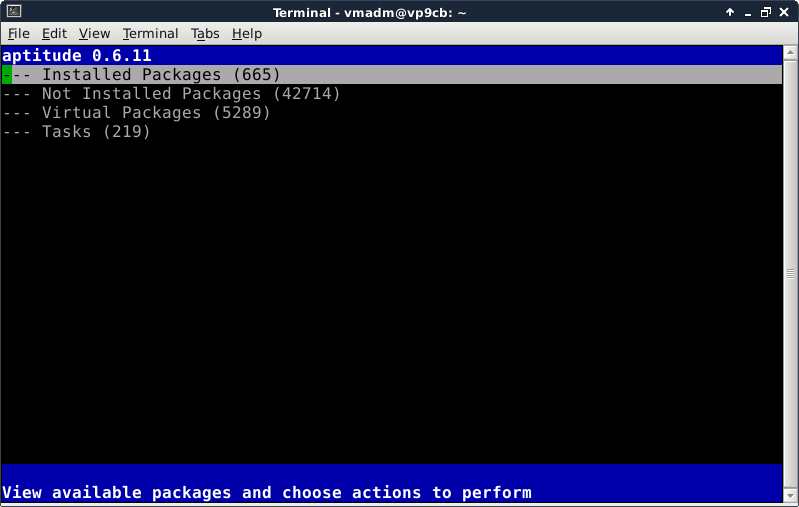The height and width of the screenshot is (507, 799).
Task: Select the Not Installed Packages (42714) label
Action: pos(191,94)
